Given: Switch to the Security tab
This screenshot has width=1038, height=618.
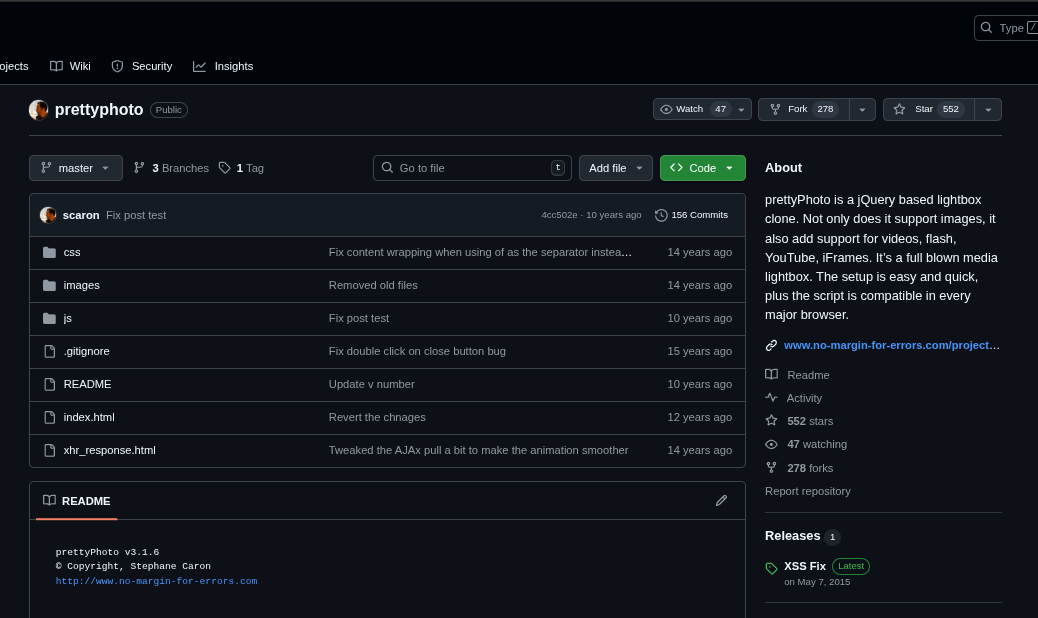Looking at the screenshot, I should click(142, 66).
